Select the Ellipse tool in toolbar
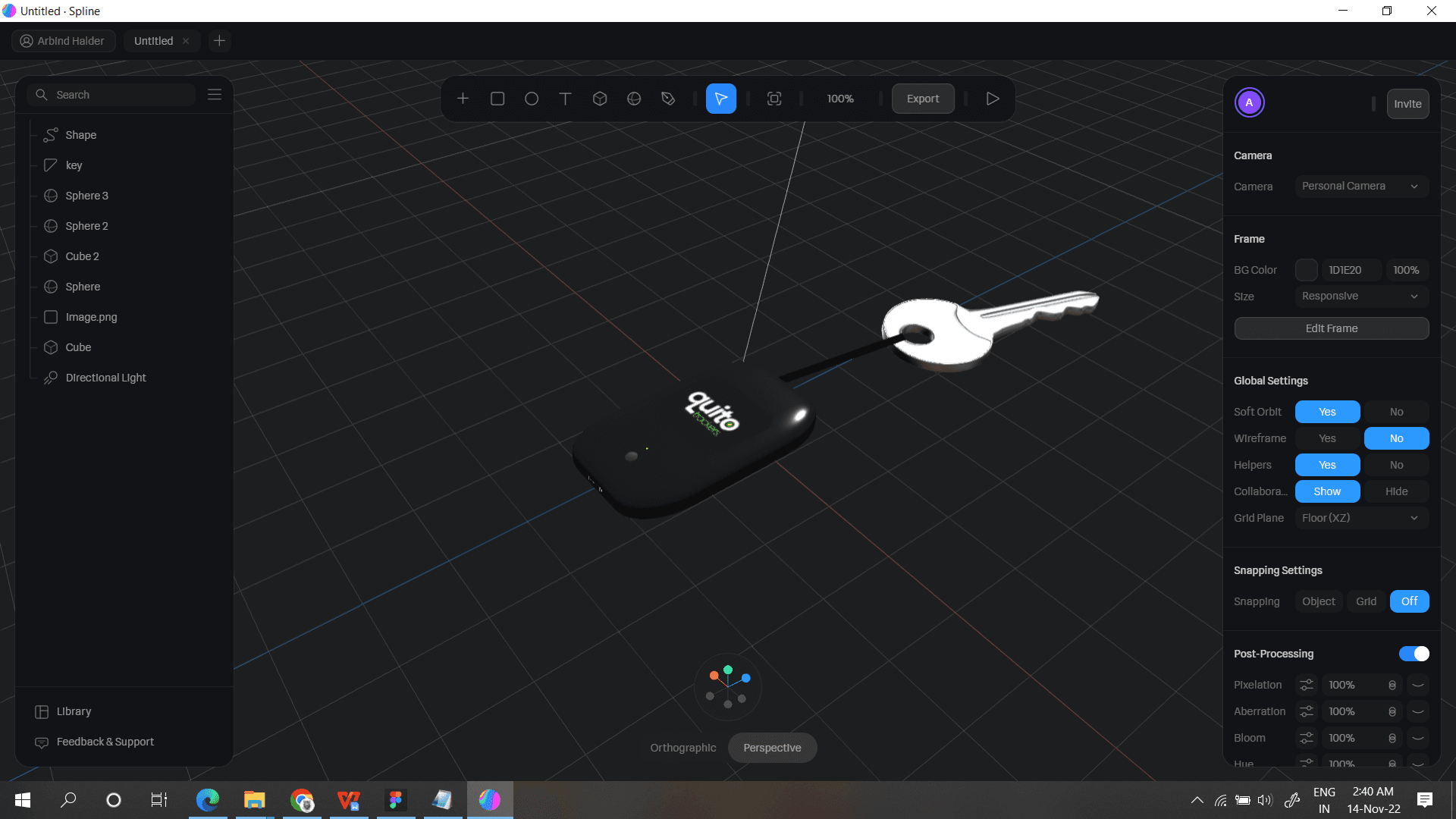The width and height of the screenshot is (1456, 819). coord(532,99)
